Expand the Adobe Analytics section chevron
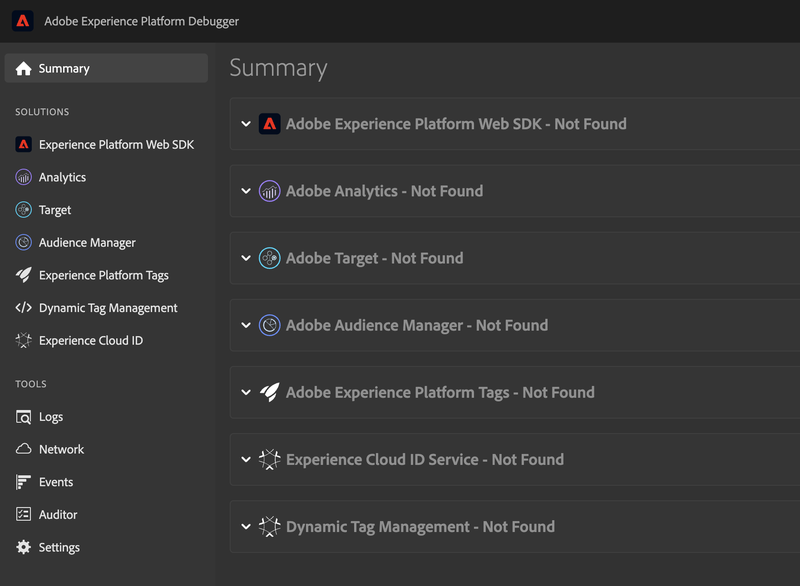Screen dimensions: 800x586 [246, 191]
